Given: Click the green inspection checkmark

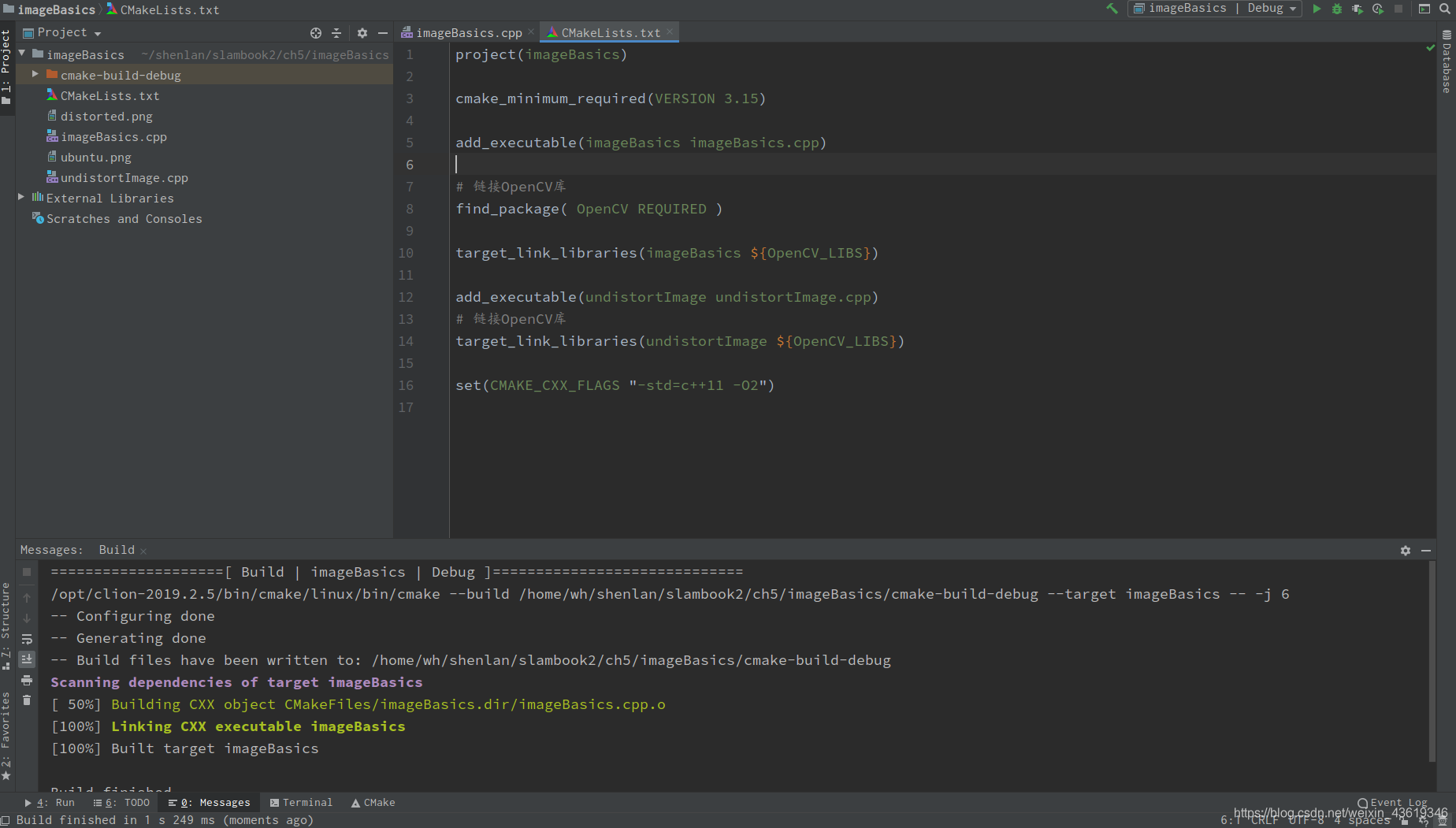Looking at the screenshot, I should coord(1430,48).
